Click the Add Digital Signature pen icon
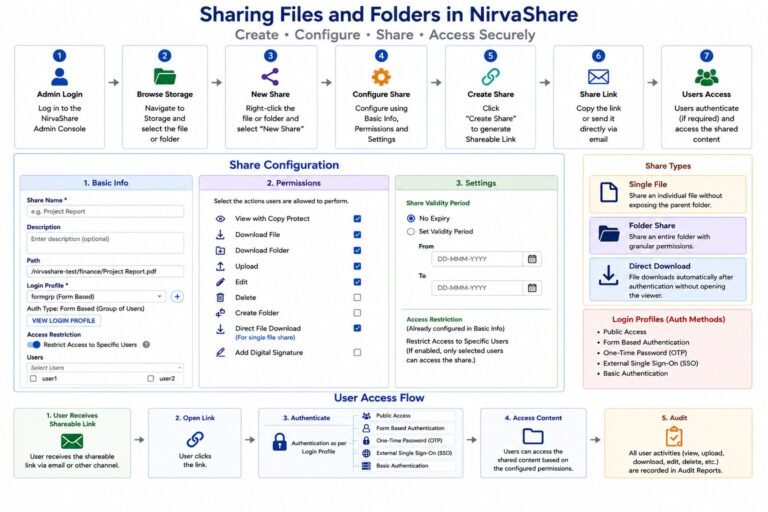 tap(220, 352)
